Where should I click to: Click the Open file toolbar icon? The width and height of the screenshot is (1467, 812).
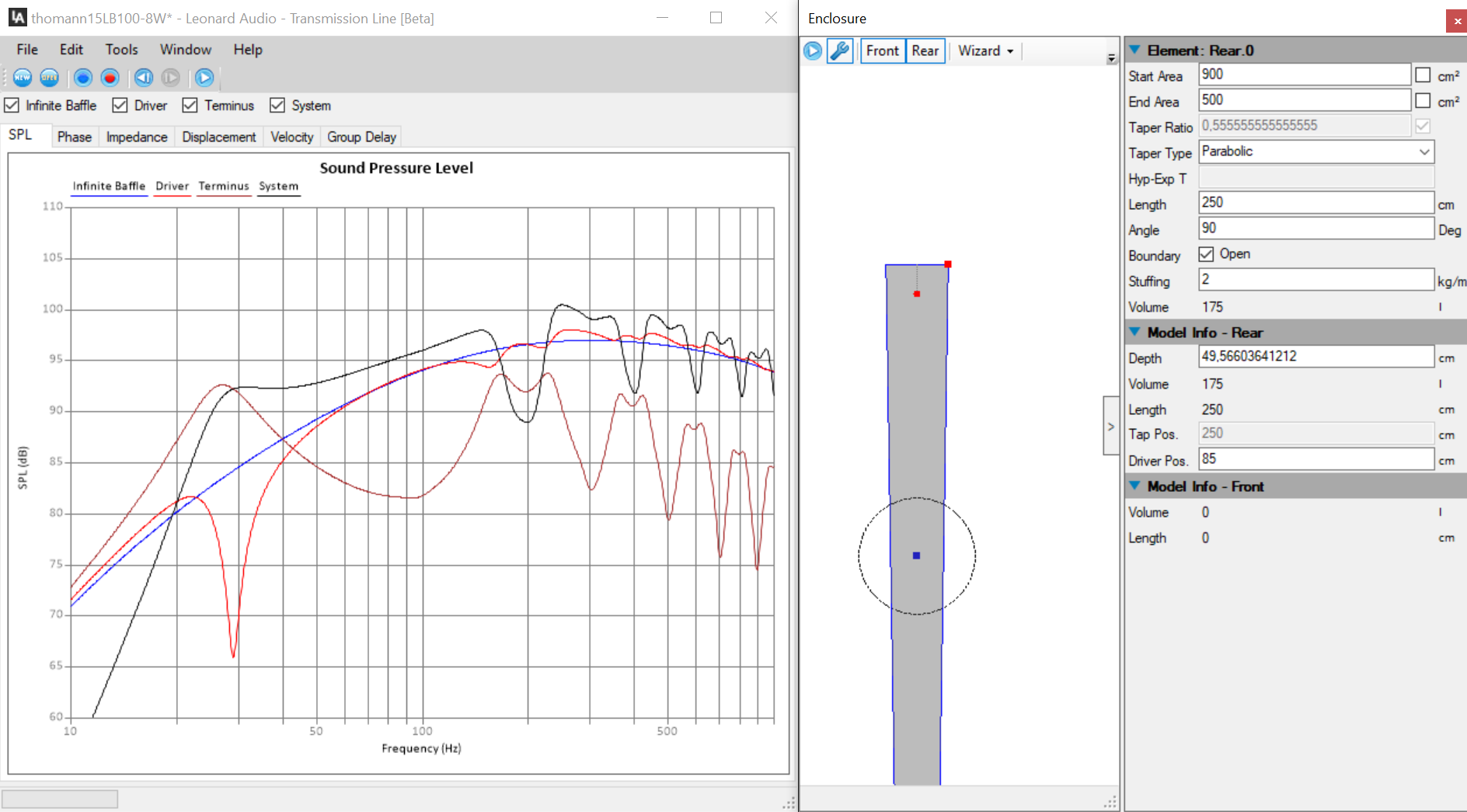(50, 78)
